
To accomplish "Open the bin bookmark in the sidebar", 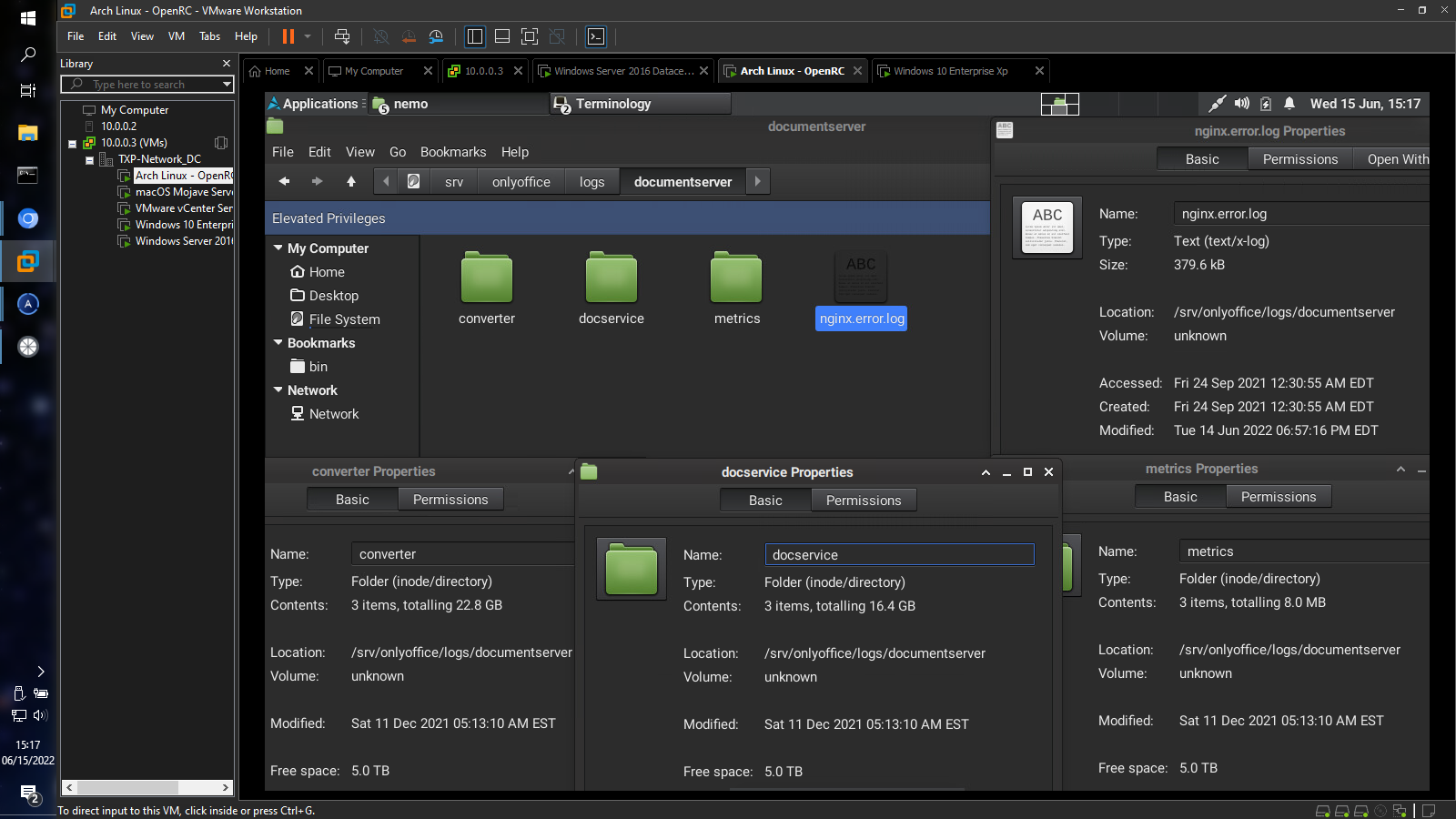I will pyautogui.click(x=309, y=367).
